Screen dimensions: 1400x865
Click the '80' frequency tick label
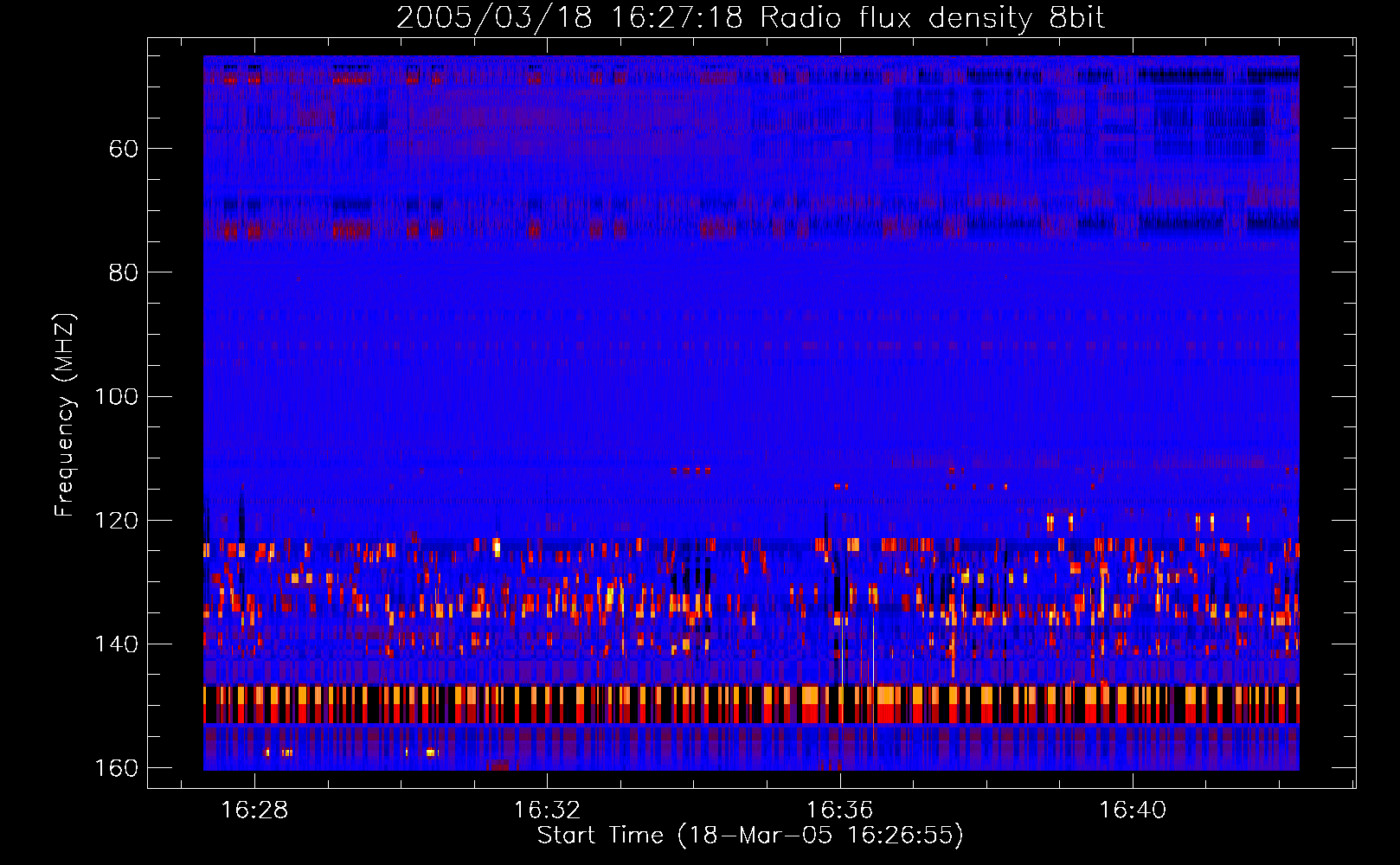[124, 272]
